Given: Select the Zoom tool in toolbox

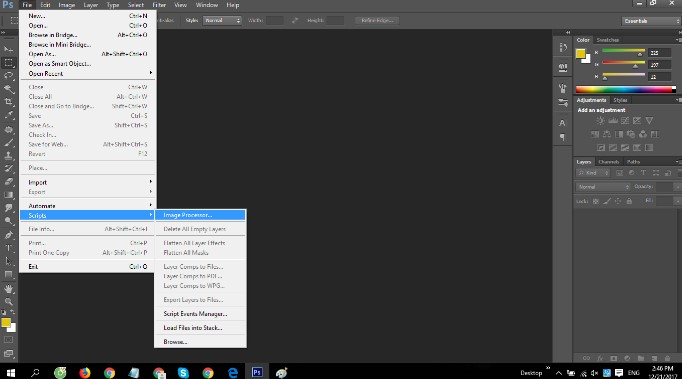Looking at the screenshot, I should click(8, 302).
